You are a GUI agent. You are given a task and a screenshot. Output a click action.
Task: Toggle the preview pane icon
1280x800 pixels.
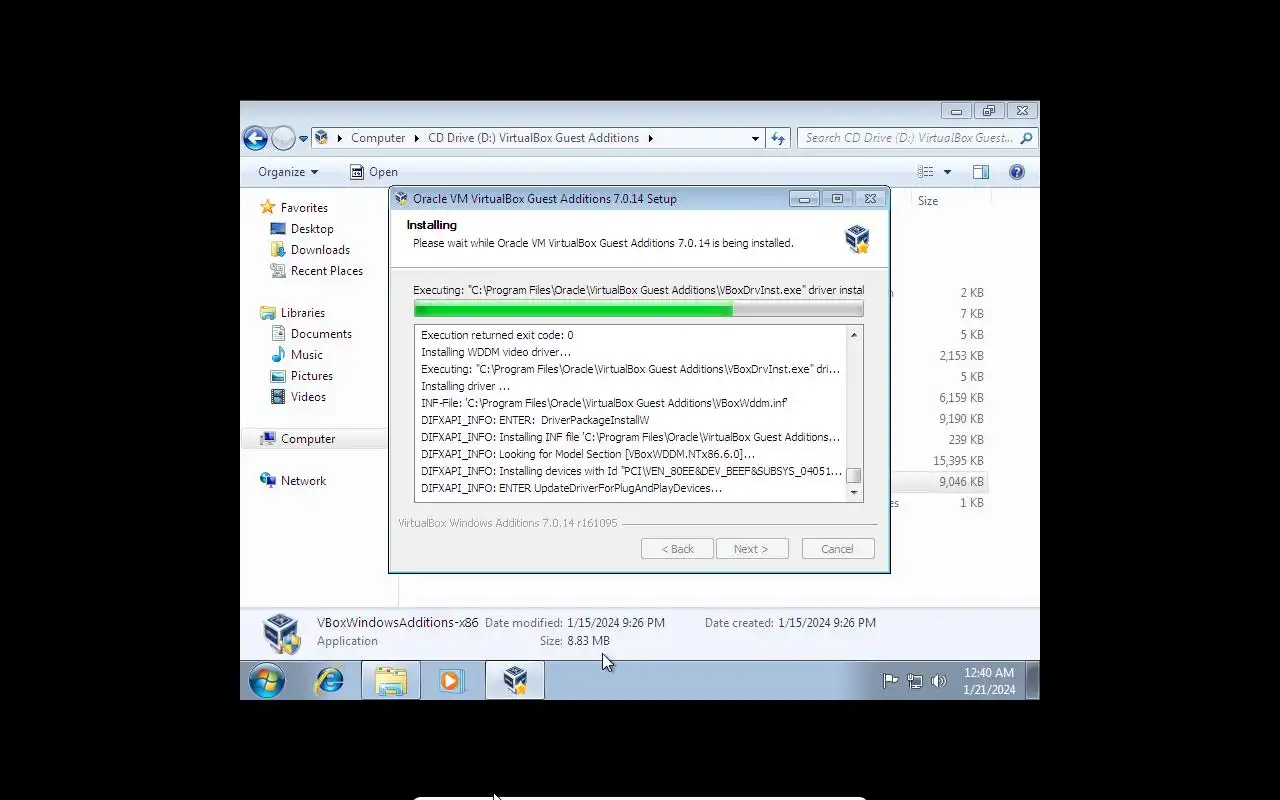click(981, 172)
